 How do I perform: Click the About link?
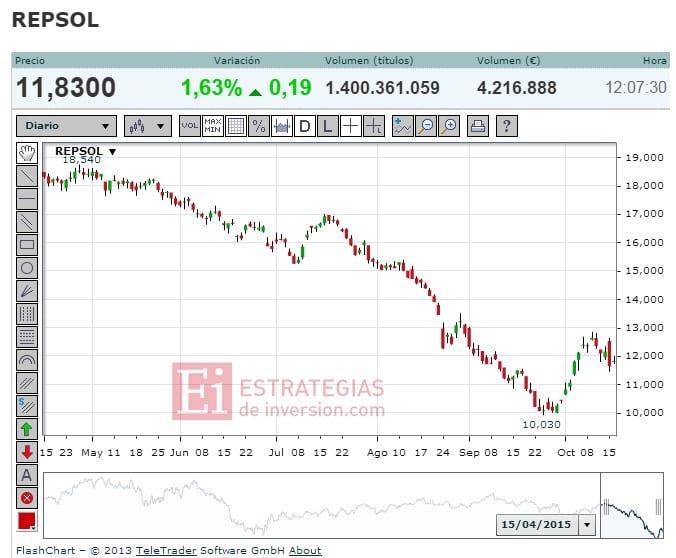[305, 551]
